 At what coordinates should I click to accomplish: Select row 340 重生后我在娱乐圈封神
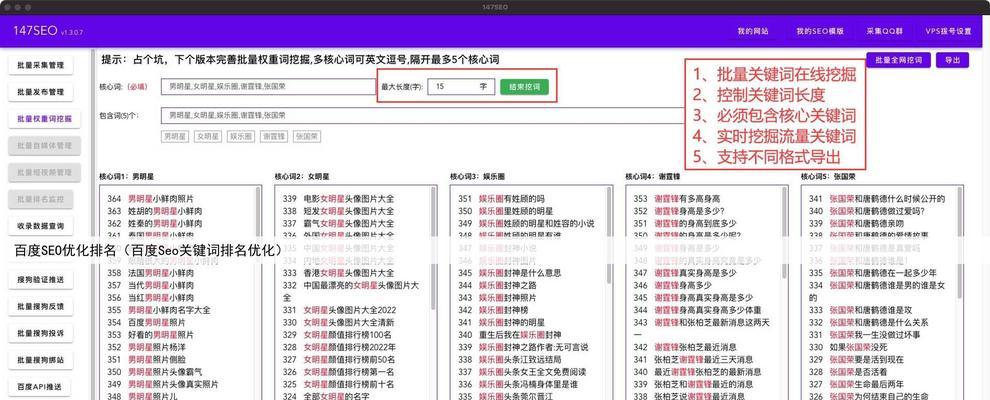pyautogui.click(x=510, y=334)
